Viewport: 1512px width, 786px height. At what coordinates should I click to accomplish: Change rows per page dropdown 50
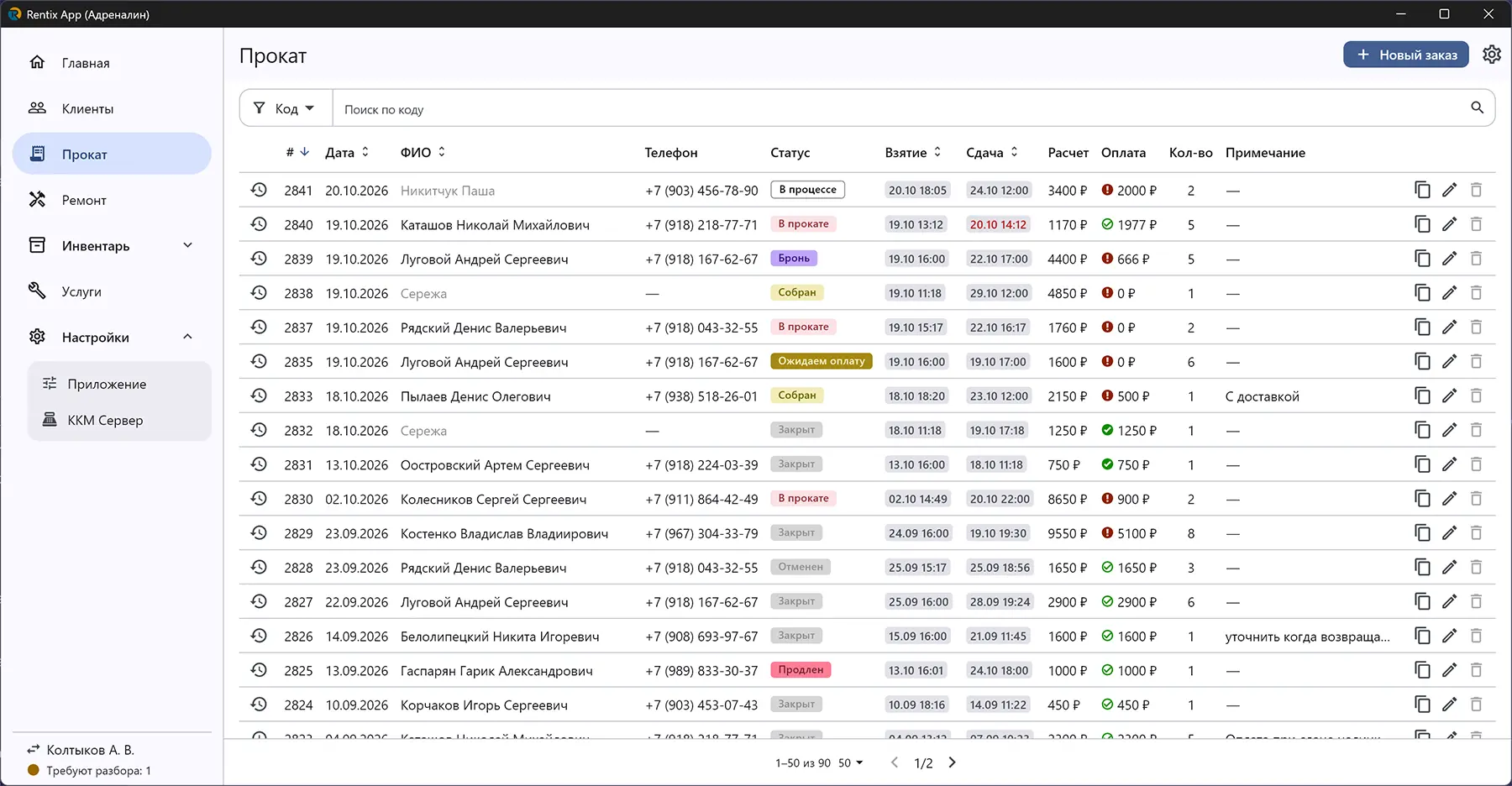[851, 762]
